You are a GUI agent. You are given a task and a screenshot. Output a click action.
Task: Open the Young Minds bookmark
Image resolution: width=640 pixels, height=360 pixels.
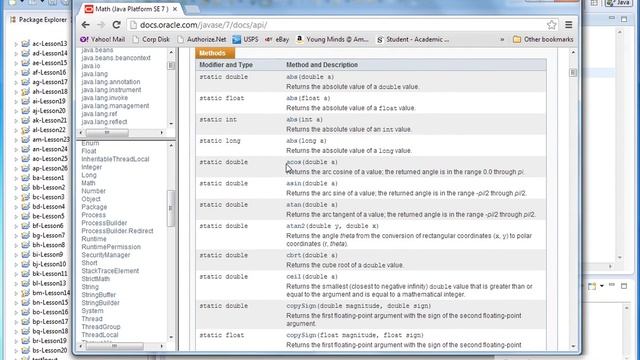pyautogui.click(x=332, y=40)
